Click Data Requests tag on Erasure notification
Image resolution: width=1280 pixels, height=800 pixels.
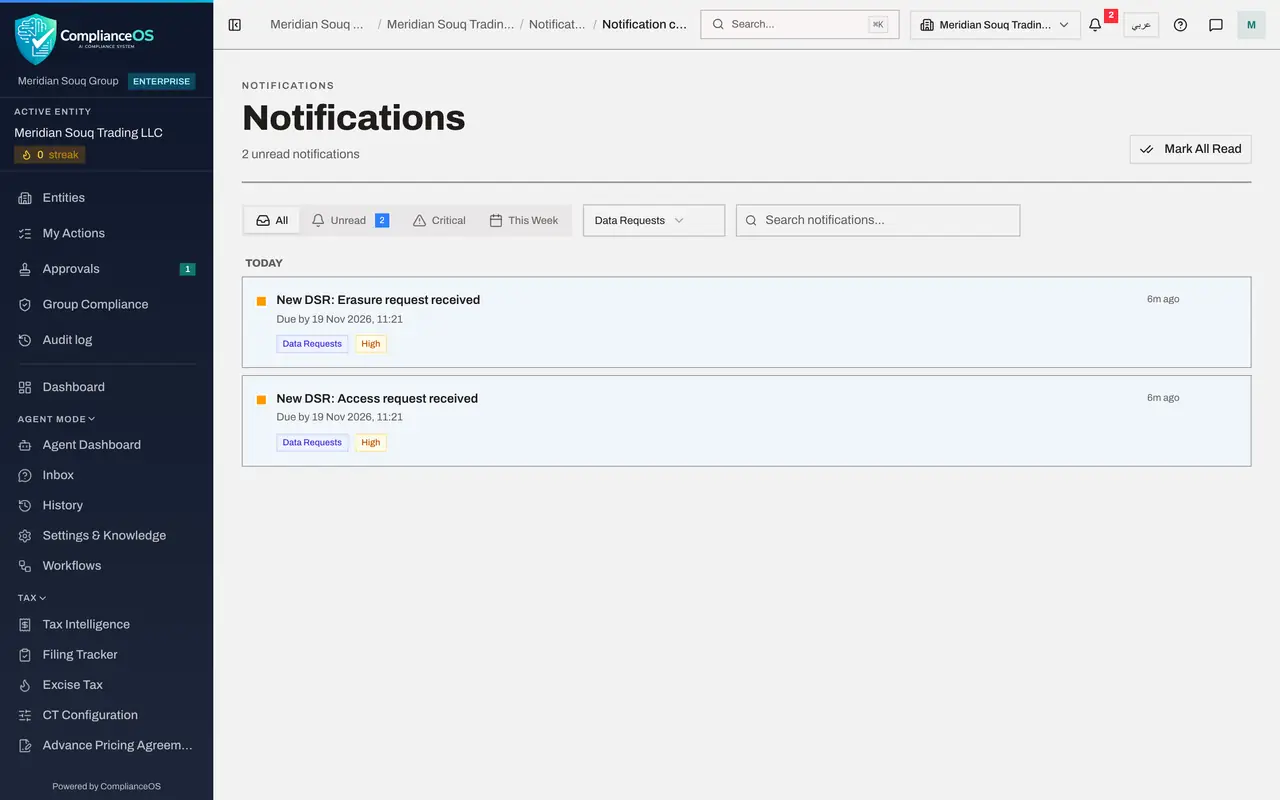coord(312,344)
